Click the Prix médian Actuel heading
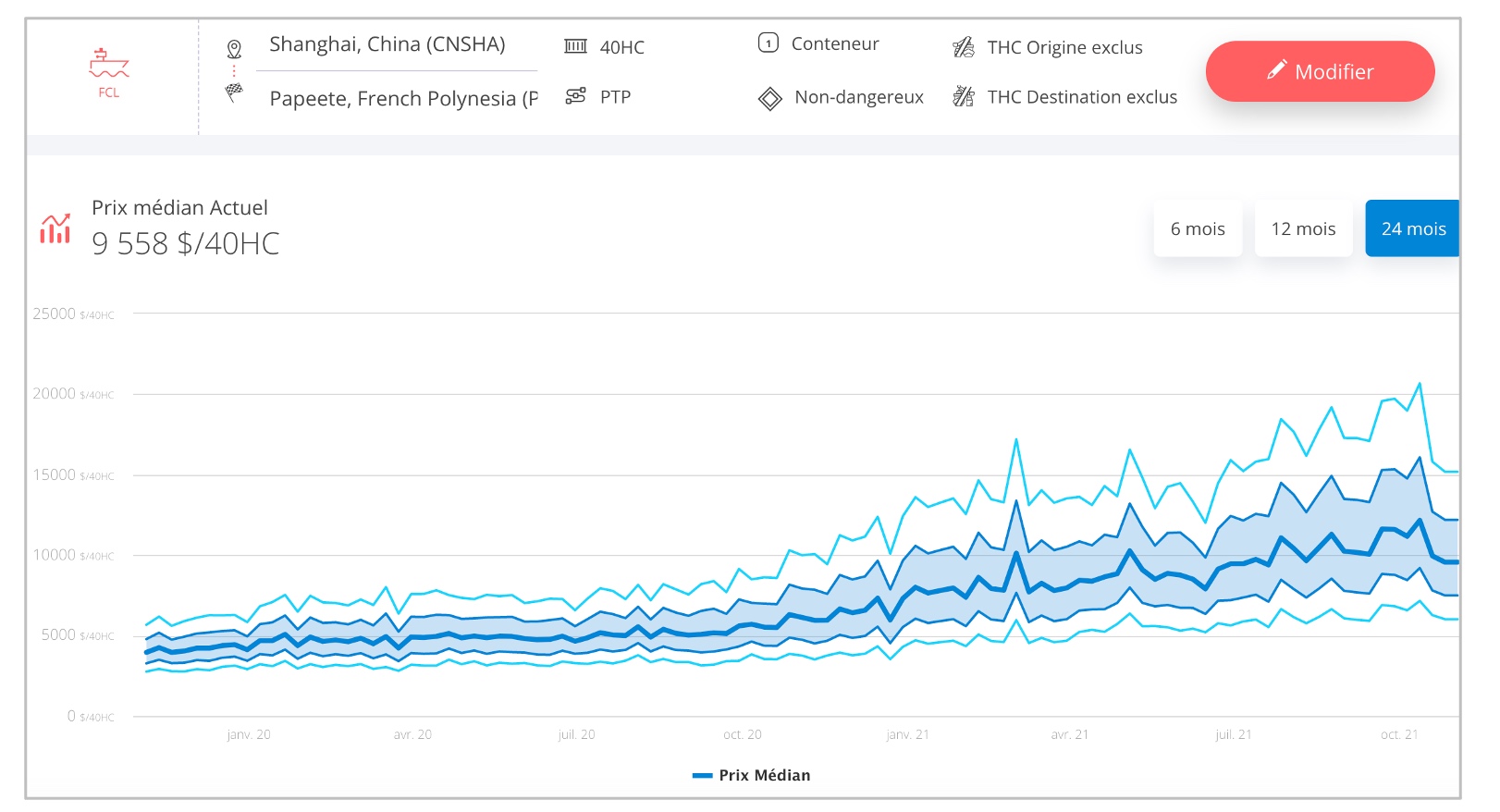The image size is (1500, 812). click(179, 208)
